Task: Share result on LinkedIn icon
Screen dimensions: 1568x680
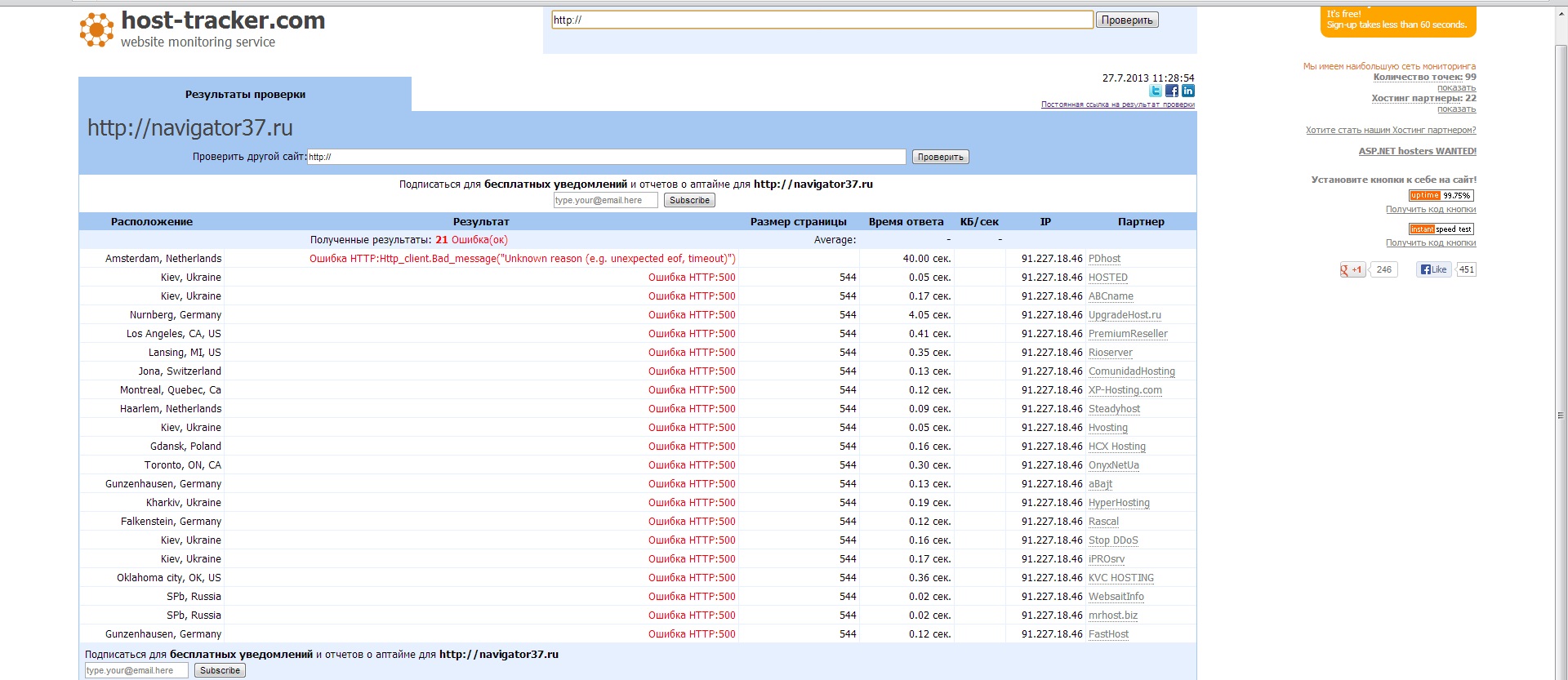Action: tap(1188, 91)
